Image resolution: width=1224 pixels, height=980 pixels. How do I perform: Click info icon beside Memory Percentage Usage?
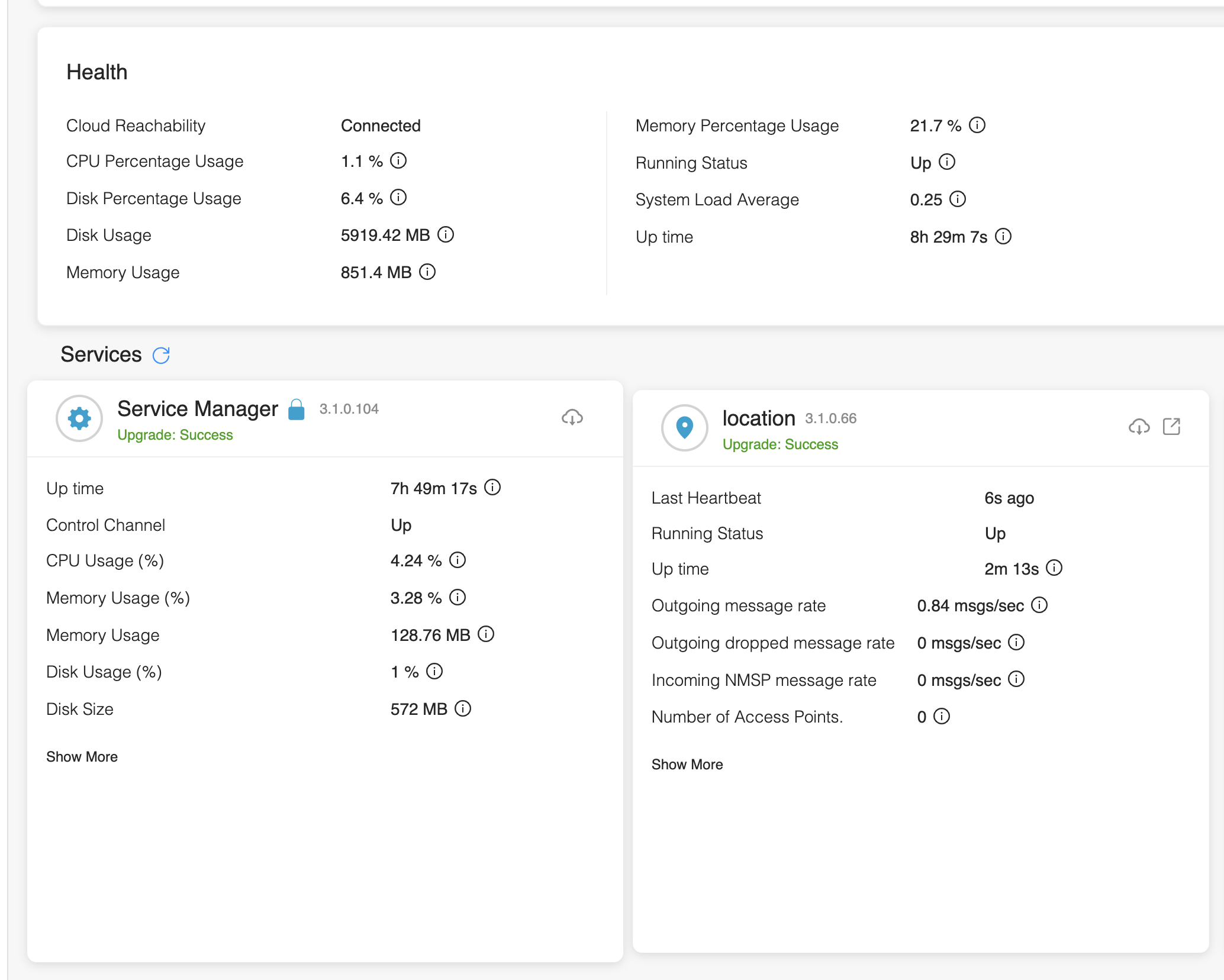coord(977,125)
